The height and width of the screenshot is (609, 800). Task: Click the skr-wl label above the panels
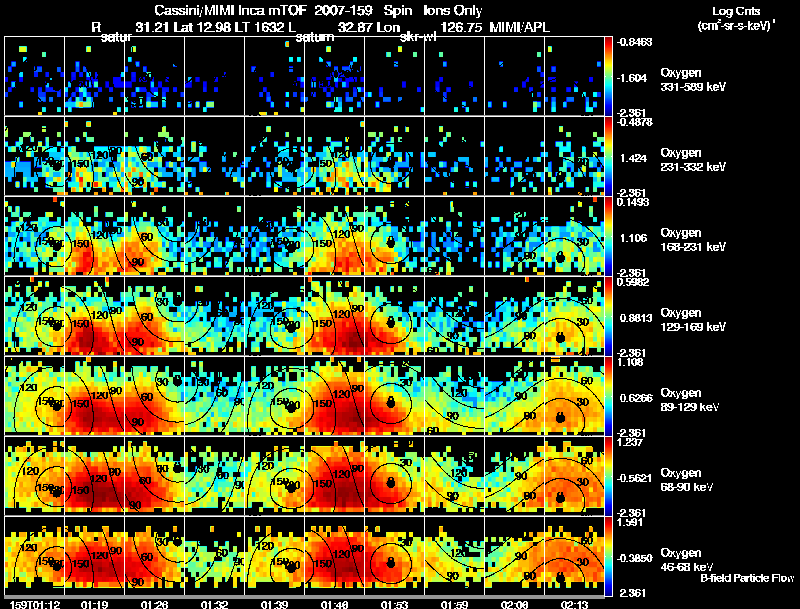[418, 37]
